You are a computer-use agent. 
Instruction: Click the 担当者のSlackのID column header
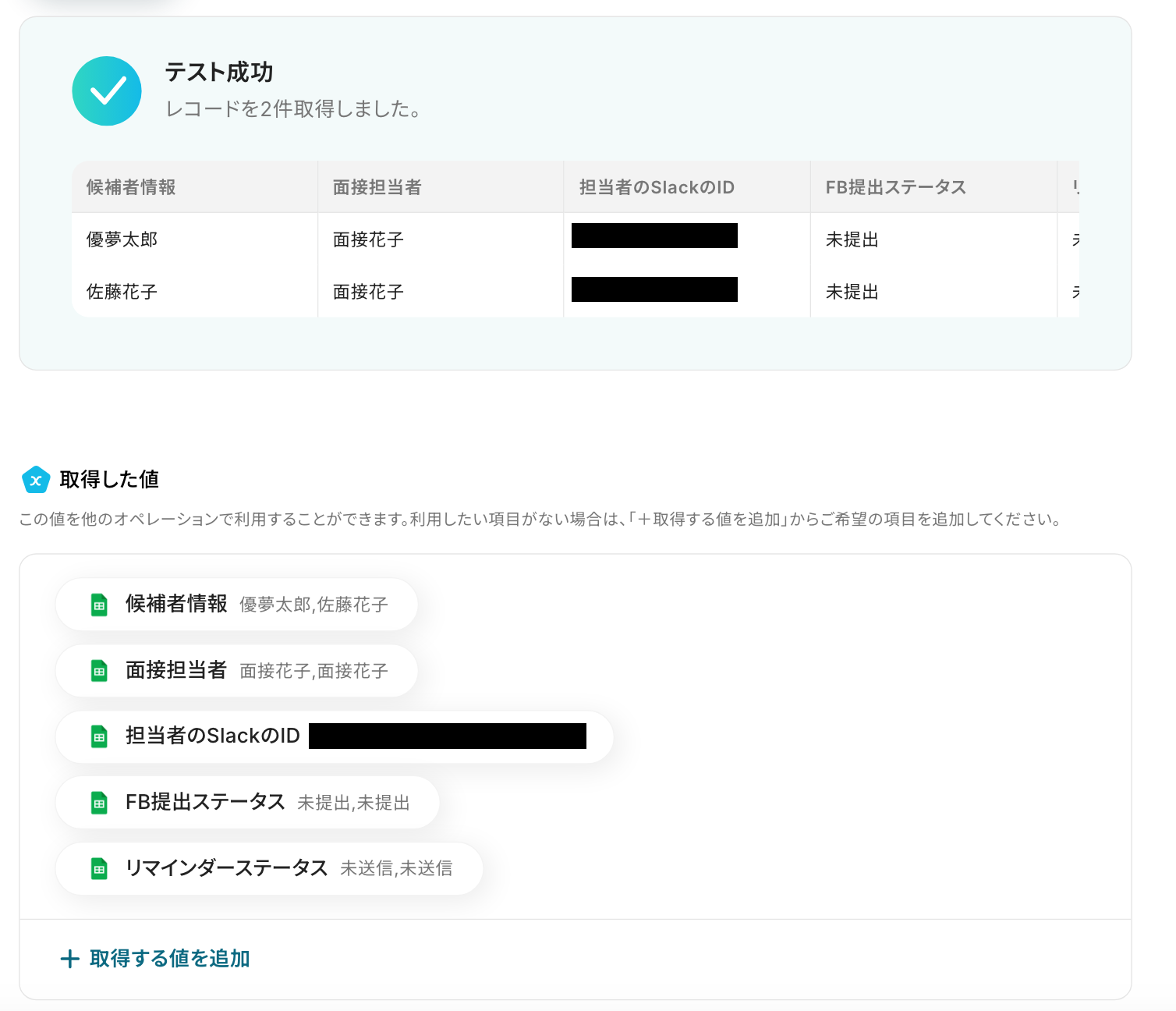pyautogui.click(x=687, y=187)
